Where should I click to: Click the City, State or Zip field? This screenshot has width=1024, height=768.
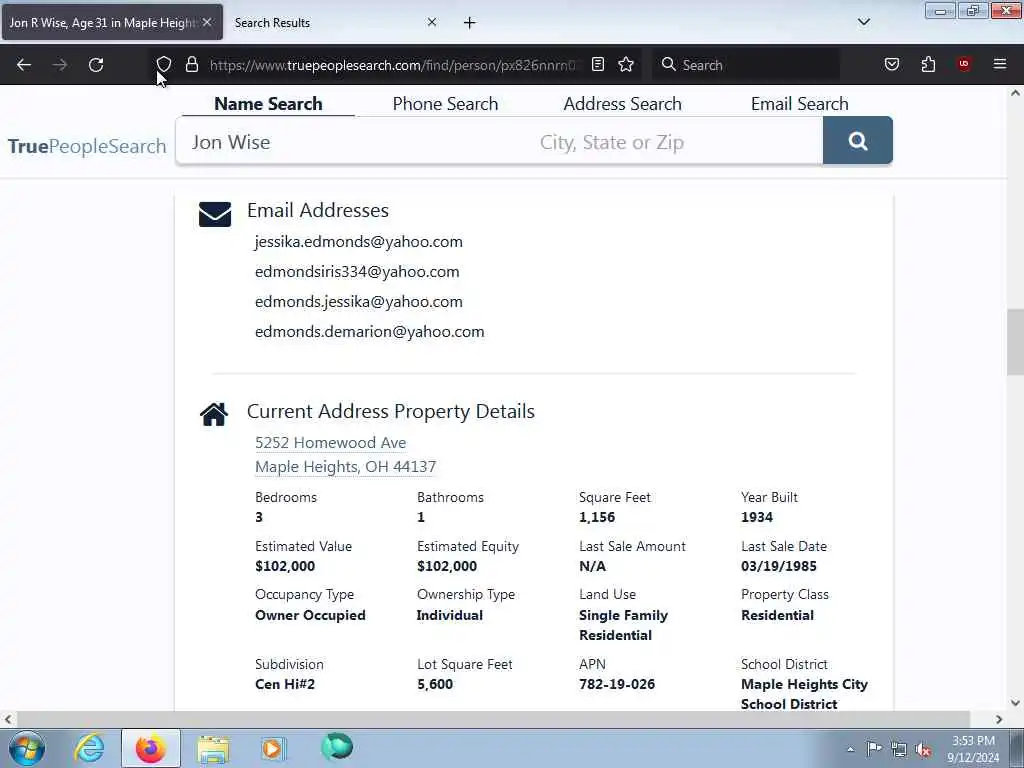676,142
